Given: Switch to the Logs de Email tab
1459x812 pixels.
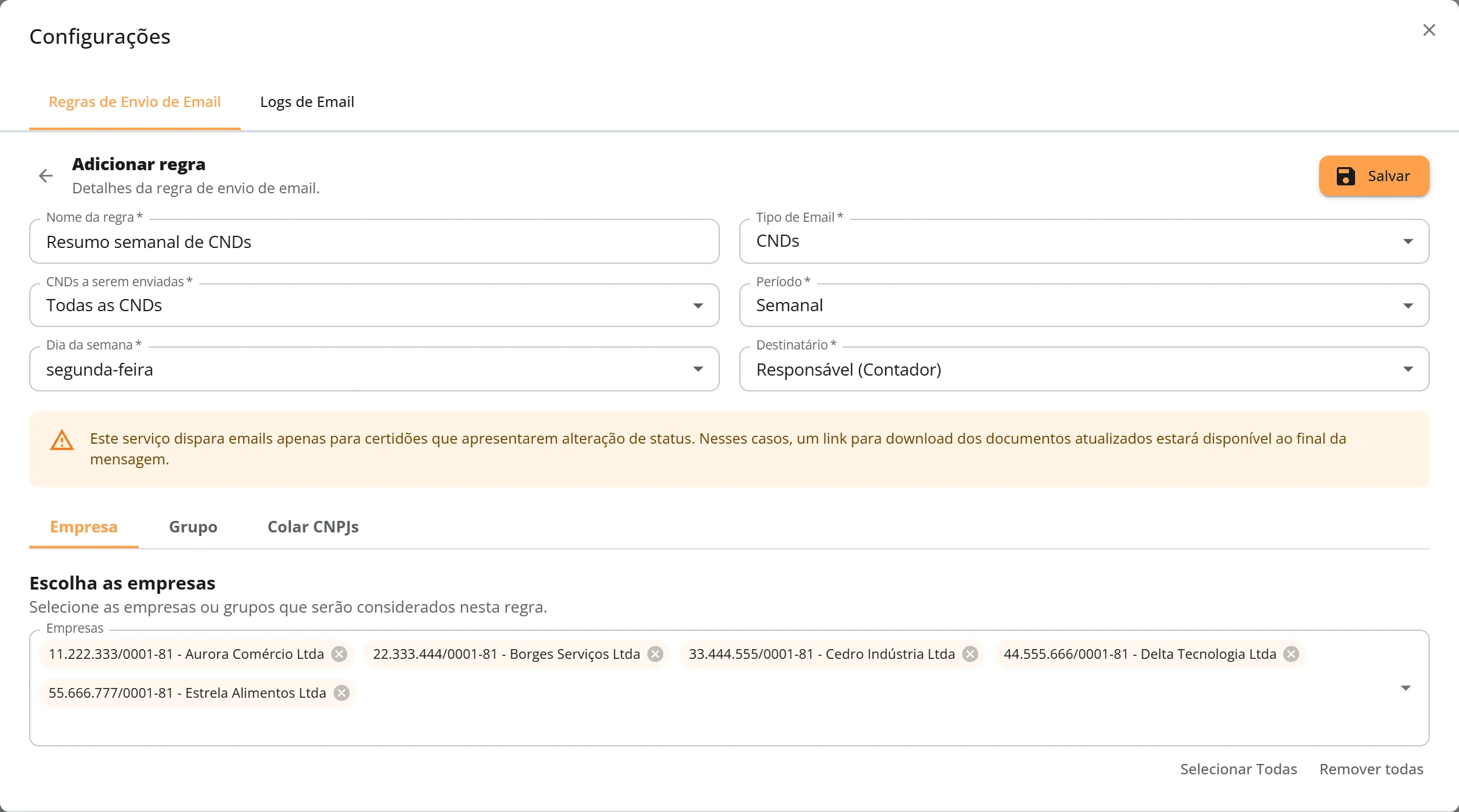Looking at the screenshot, I should click(307, 102).
